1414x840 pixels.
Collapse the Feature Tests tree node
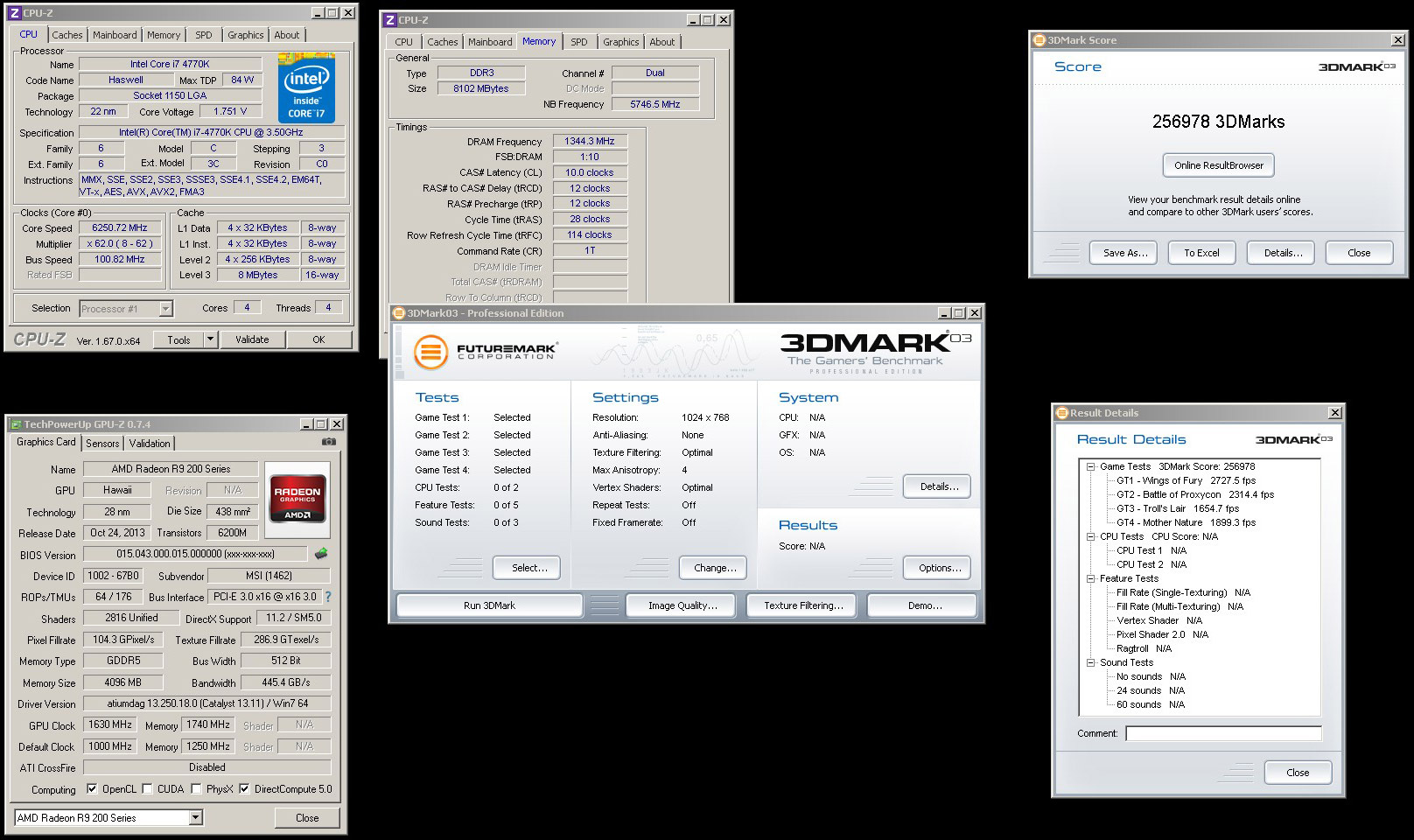click(x=1091, y=579)
